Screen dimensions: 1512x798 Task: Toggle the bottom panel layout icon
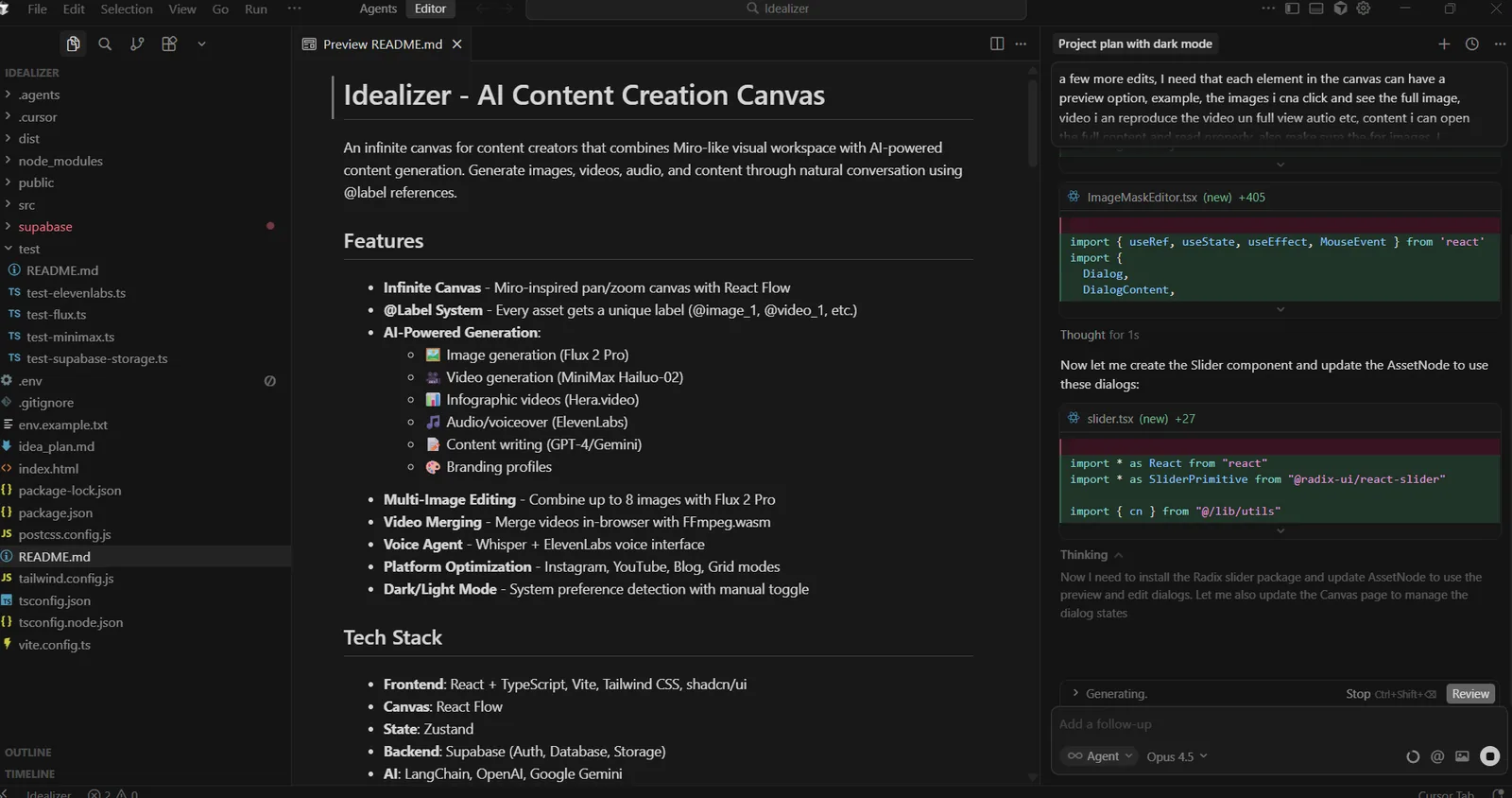[x=1315, y=9]
